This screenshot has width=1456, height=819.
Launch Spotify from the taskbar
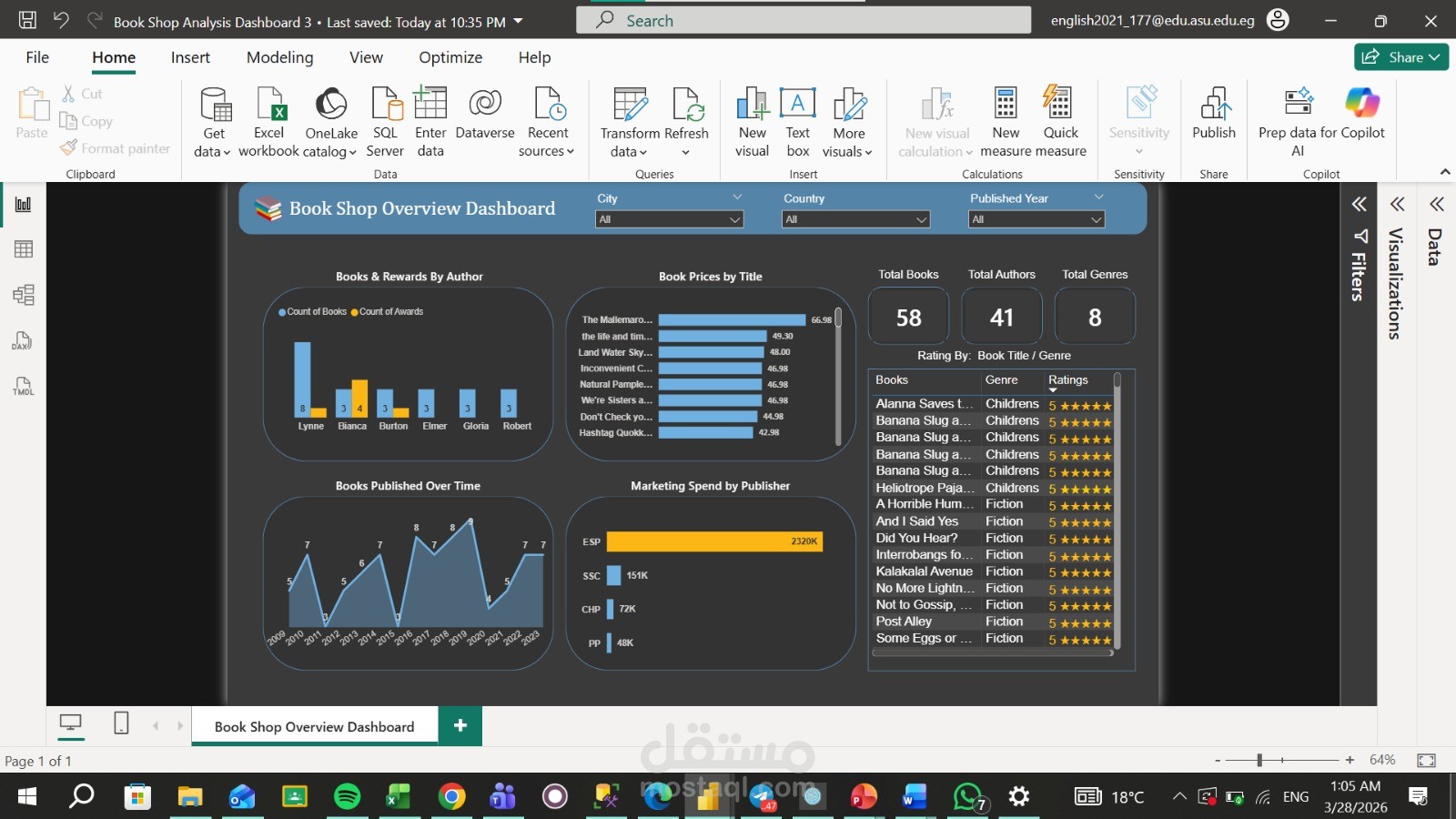348,797
